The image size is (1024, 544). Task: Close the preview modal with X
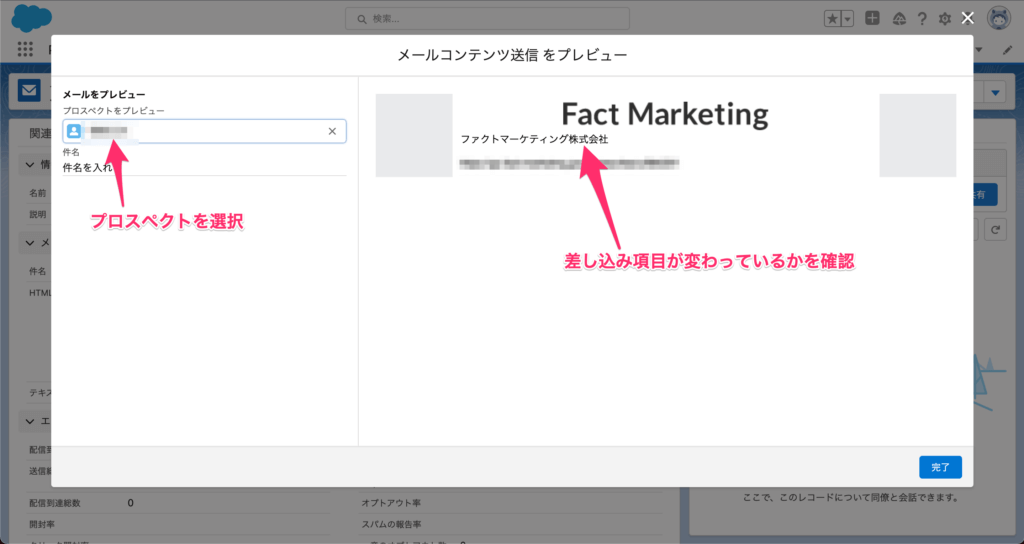(x=967, y=18)
